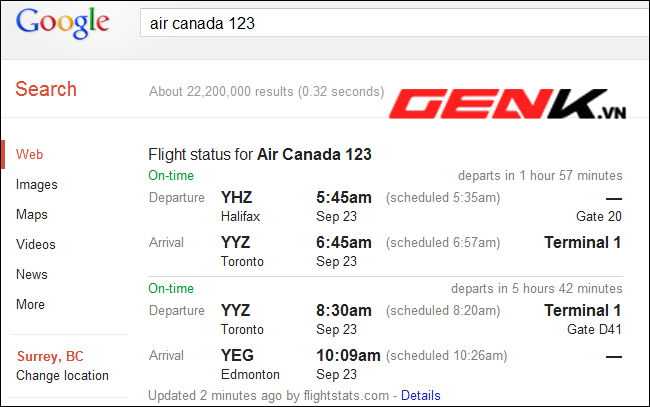The width and height of the screenshot is (650, 407).
Task: Click the 10:09am arrival time
Action: (x=348, y=355)
